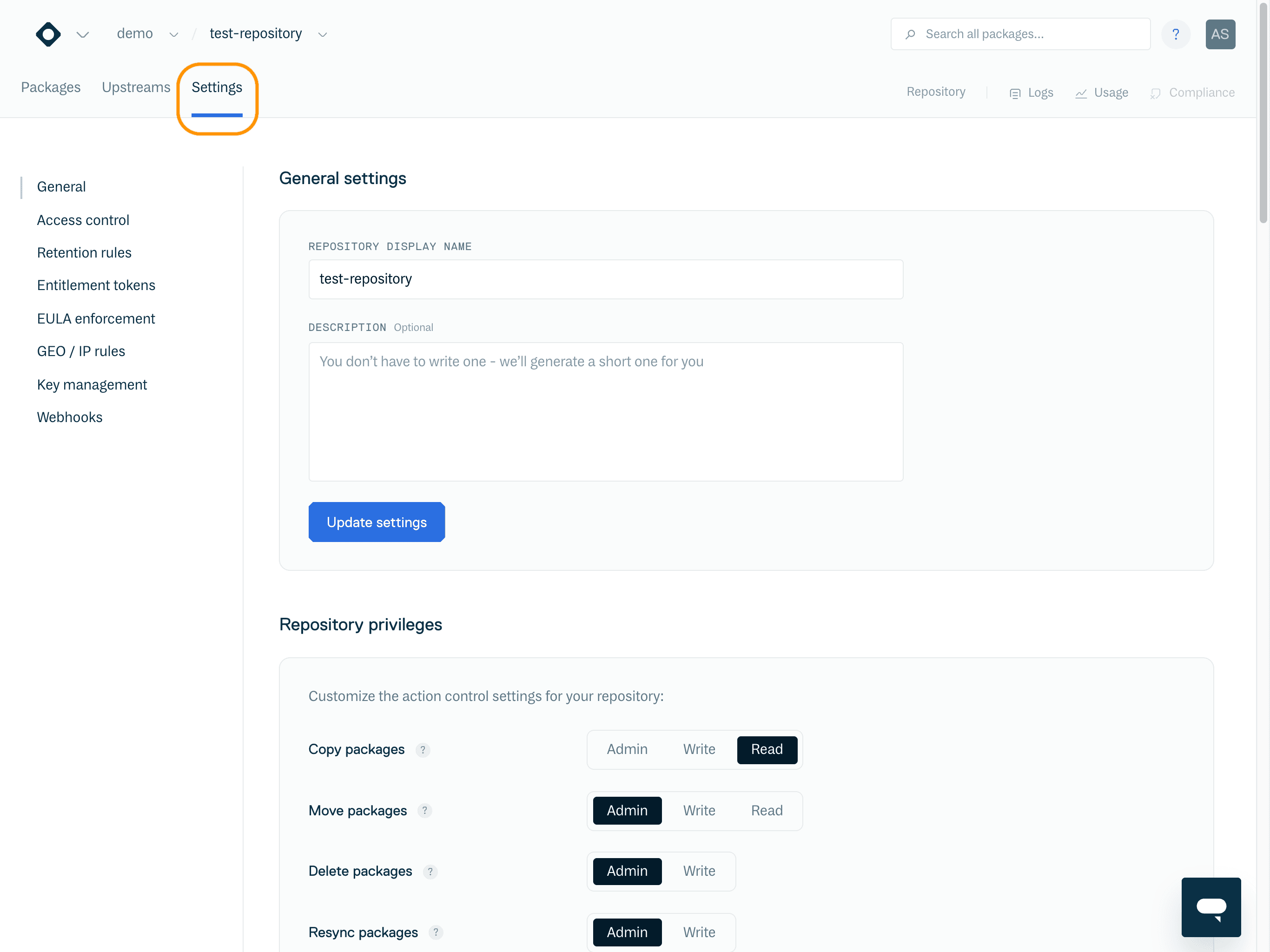
Task: Click the AS user avatar
Action: coord(1219,34)
